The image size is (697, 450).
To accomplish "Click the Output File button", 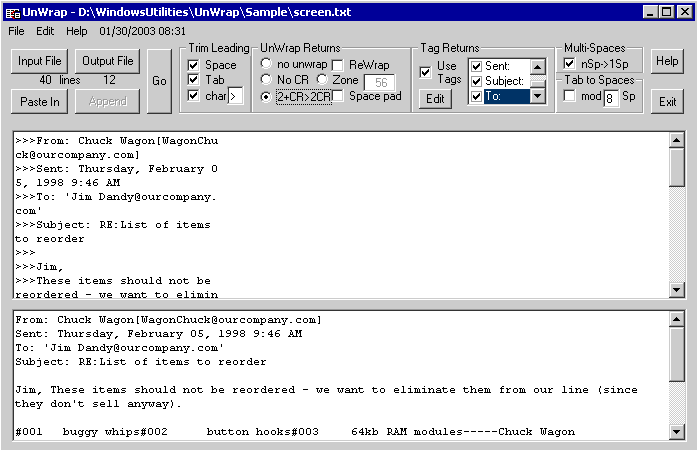I will pos(108,61).
